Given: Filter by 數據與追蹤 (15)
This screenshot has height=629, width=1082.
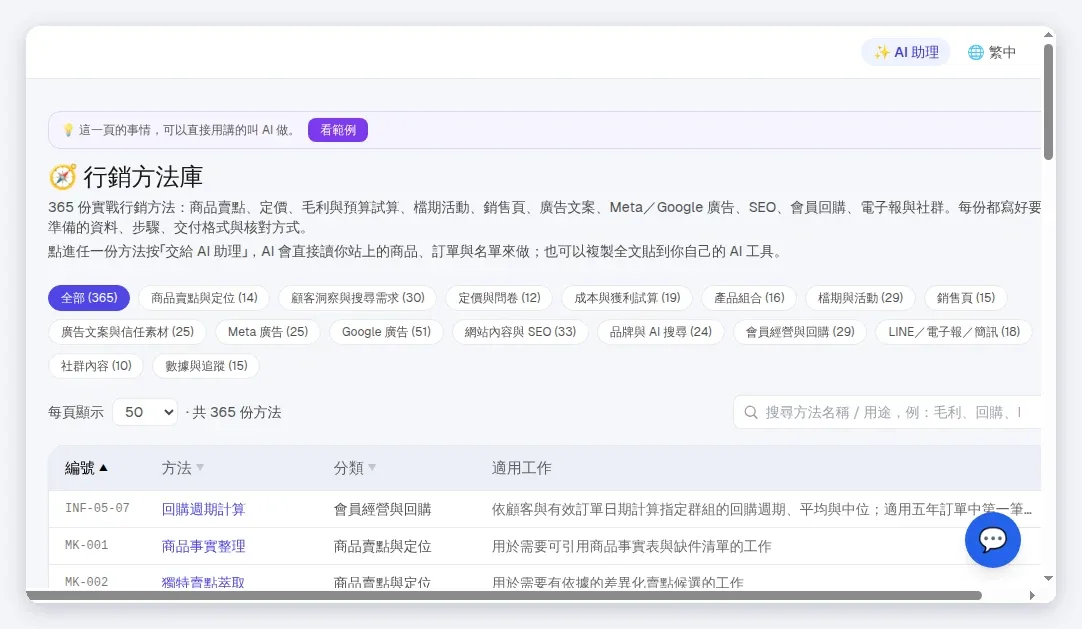Looking at the screenshot, I should tap(206, 366).
